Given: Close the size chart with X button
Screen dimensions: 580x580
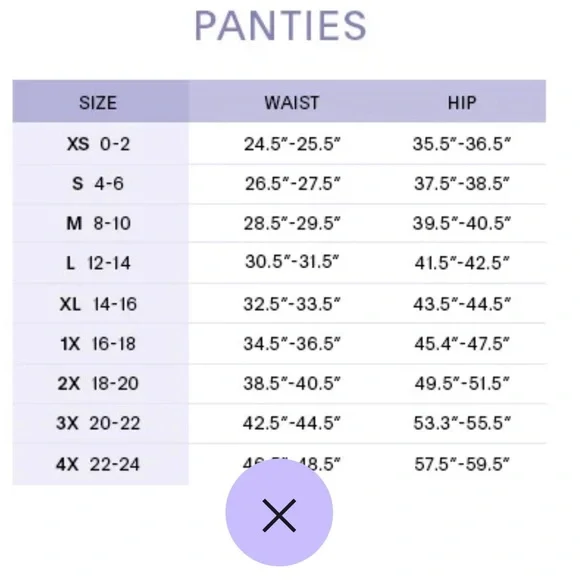Looking at the screenshot, I should [279, 515].
